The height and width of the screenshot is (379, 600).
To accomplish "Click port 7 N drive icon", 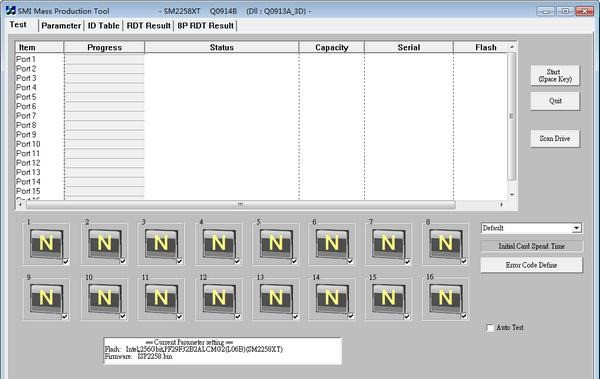I will pos(389,244).
